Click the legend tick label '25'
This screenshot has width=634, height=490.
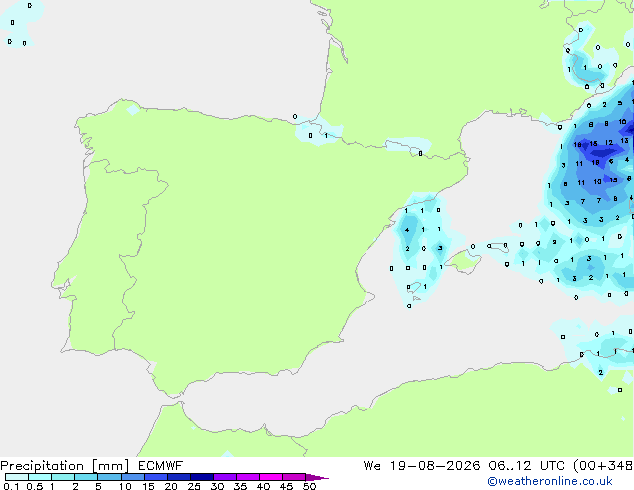(x=194, y=486)
